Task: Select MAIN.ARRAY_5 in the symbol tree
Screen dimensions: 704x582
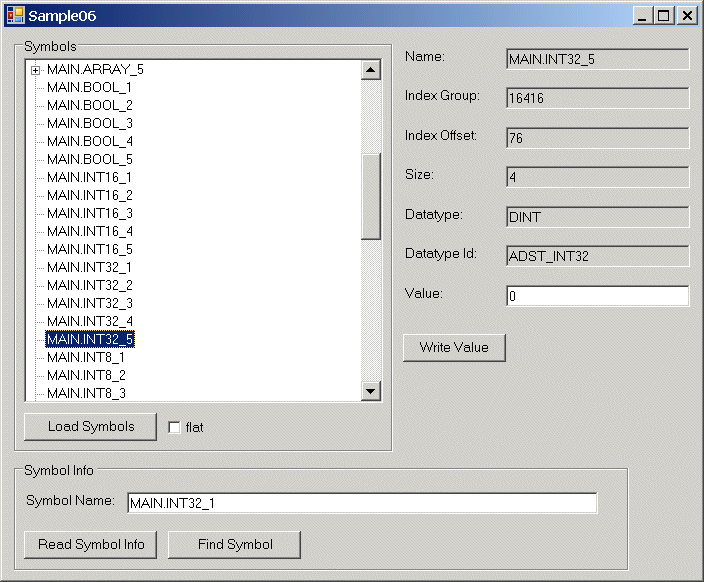Action: pos(95,69)
